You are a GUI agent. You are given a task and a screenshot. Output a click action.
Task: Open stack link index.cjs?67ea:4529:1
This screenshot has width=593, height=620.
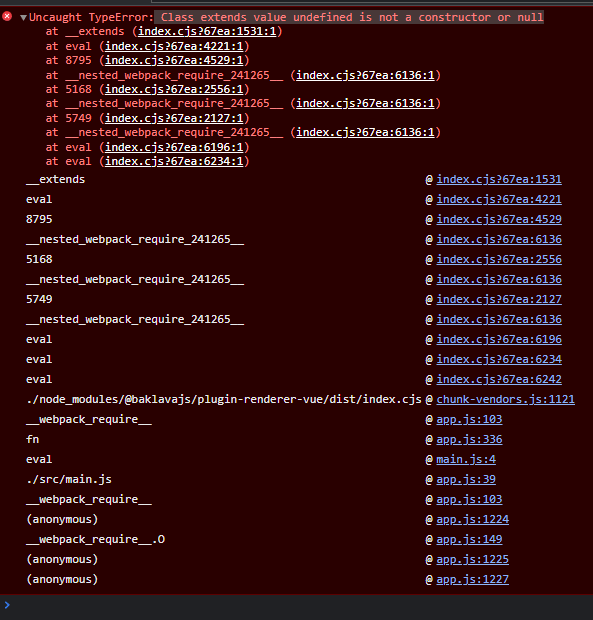[x=174, y=60]
